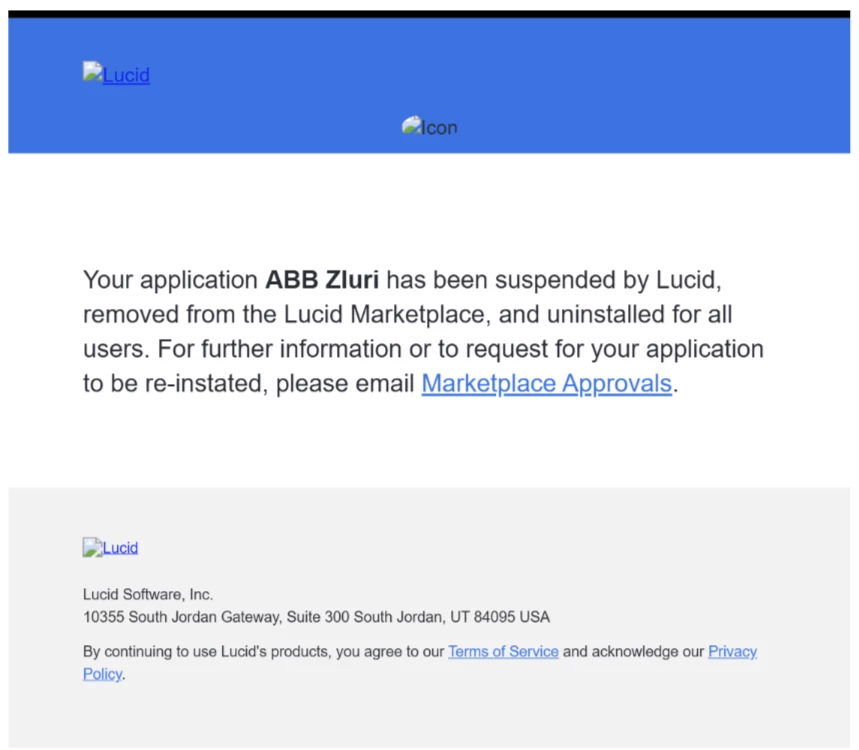Click the broken Icon image in header
Image resolution: width=859 pixels, height=750 pixels.
[x=430, y=127]
